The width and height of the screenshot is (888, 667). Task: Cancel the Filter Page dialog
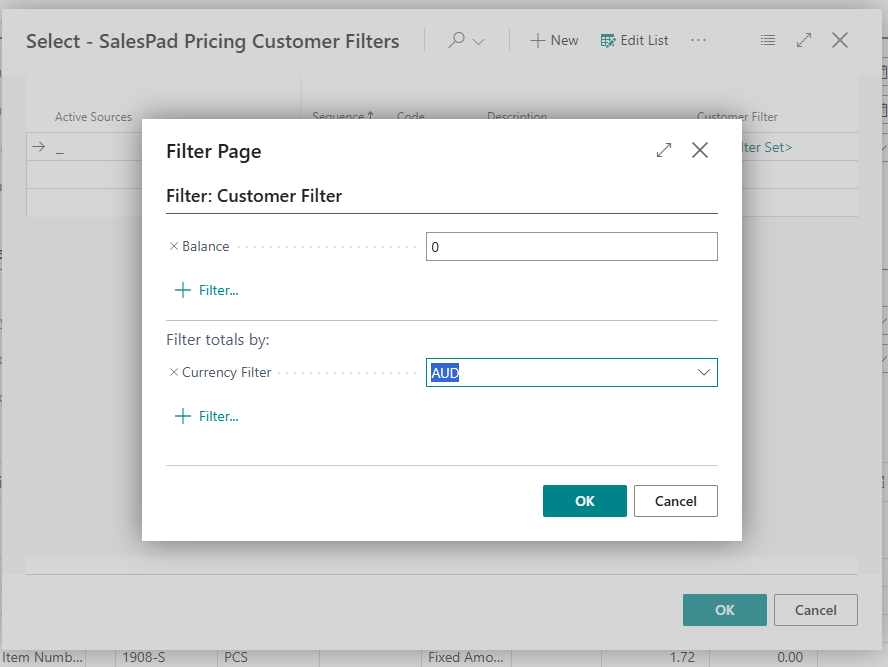(676, 501)
